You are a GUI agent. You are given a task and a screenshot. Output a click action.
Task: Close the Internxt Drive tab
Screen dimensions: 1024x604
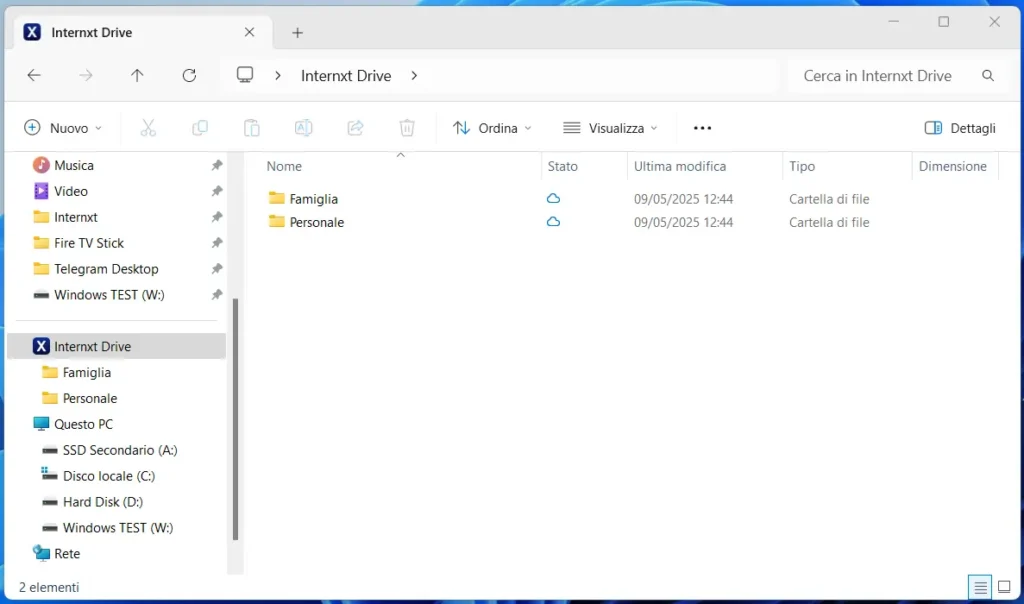coord(249,32)
